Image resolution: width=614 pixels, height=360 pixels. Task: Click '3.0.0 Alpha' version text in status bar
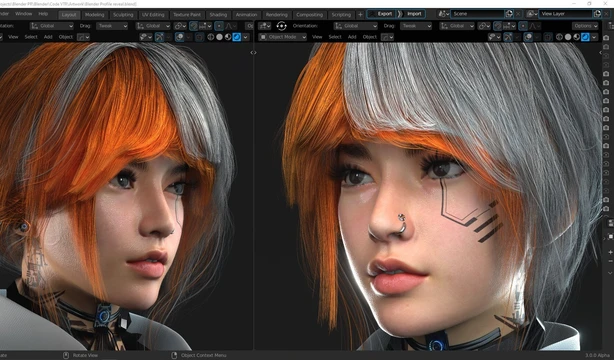click(598, 355)
